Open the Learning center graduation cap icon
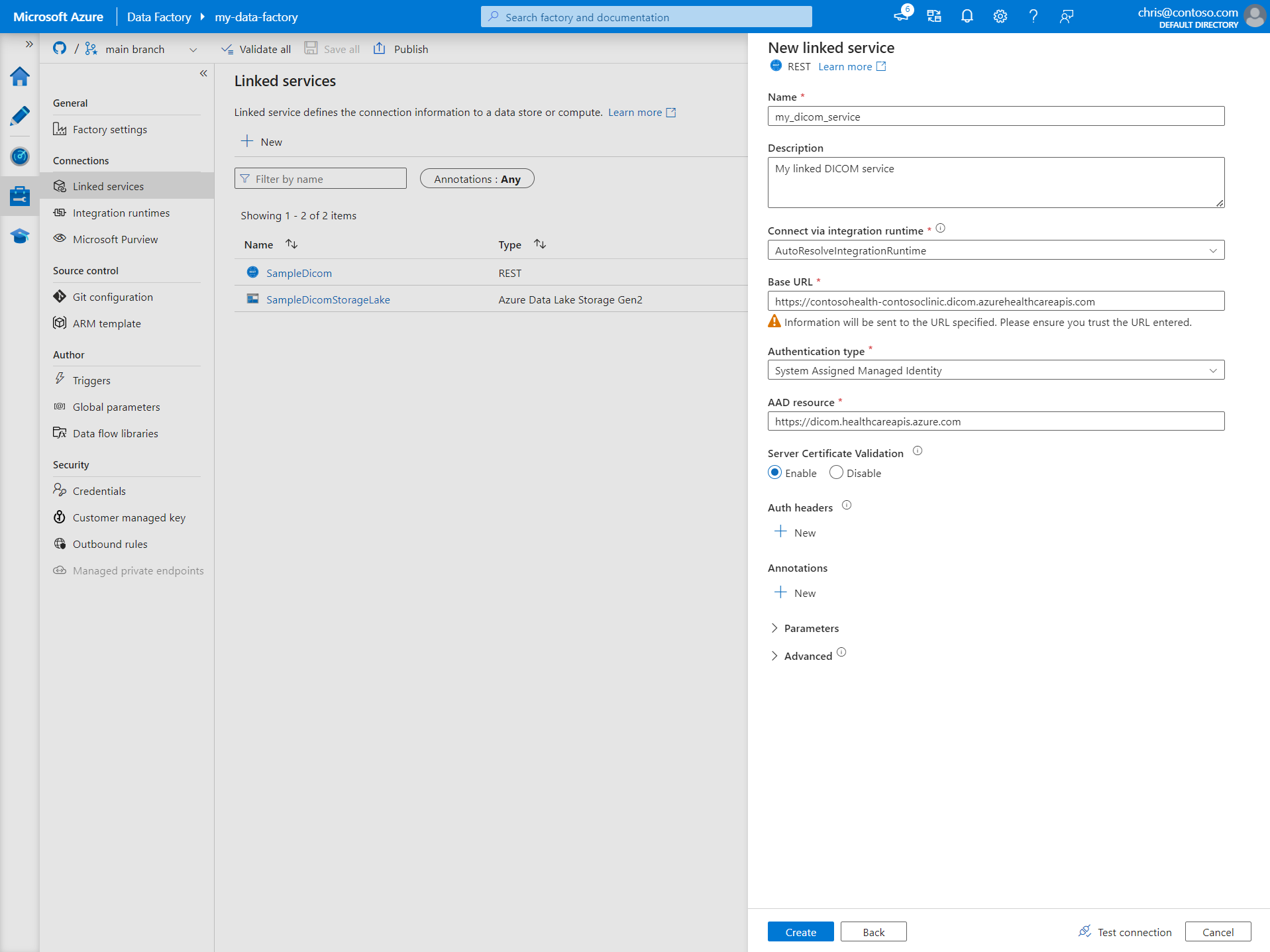Screen dimensions: 1270x952 [x=20, y=236]
